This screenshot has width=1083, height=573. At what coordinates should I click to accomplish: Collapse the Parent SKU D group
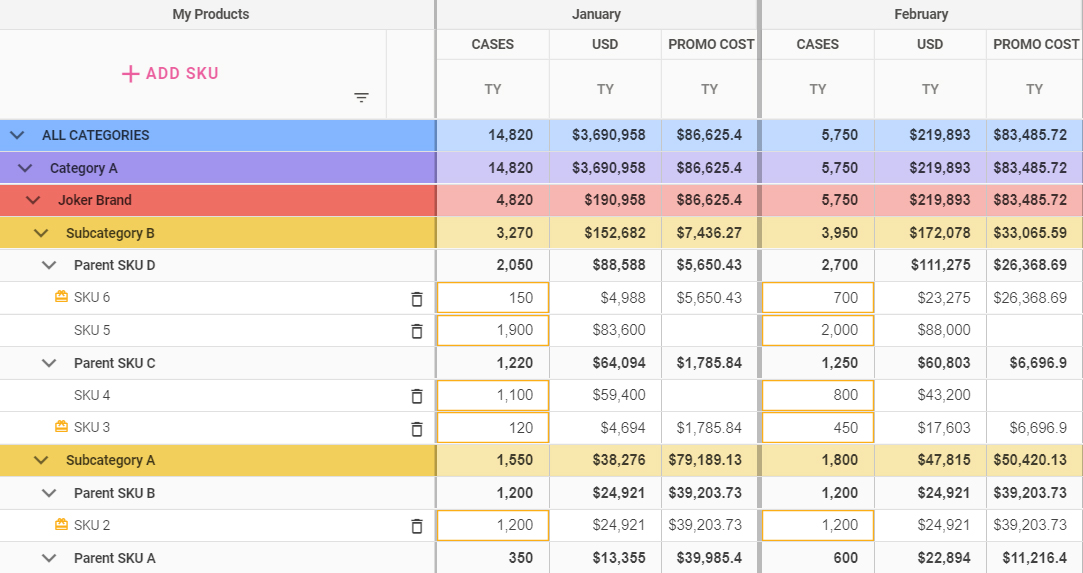pyautogui.click(x=49, y=266)
